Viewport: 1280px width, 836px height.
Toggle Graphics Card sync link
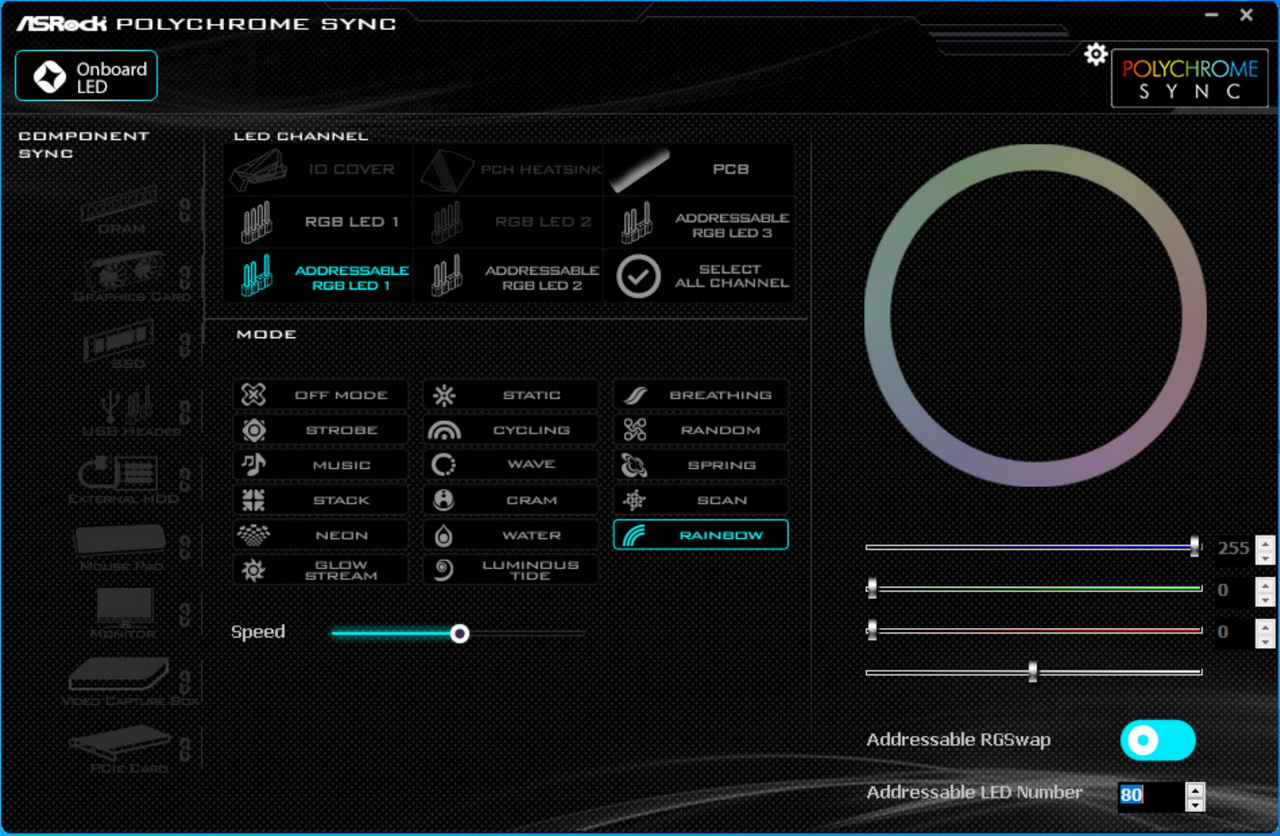click(x=185, y=278)
